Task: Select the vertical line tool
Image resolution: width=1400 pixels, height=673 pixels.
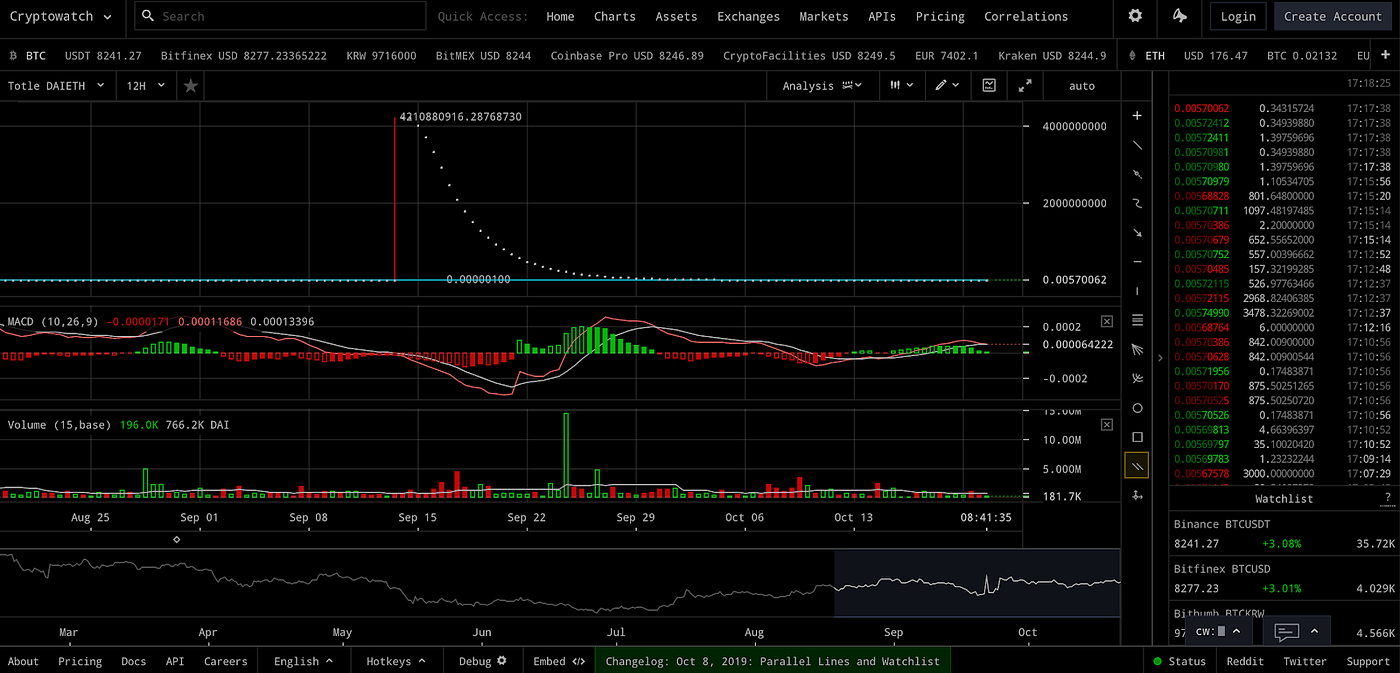Action: pyautogui.click(x=1137, y=291)
